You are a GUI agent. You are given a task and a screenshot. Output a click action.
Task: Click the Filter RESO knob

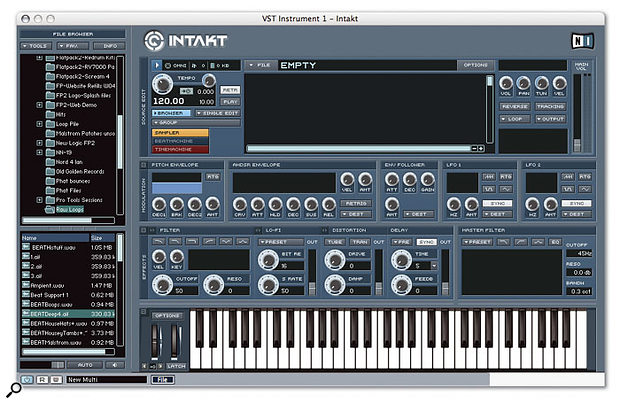(x=214, y=285)
